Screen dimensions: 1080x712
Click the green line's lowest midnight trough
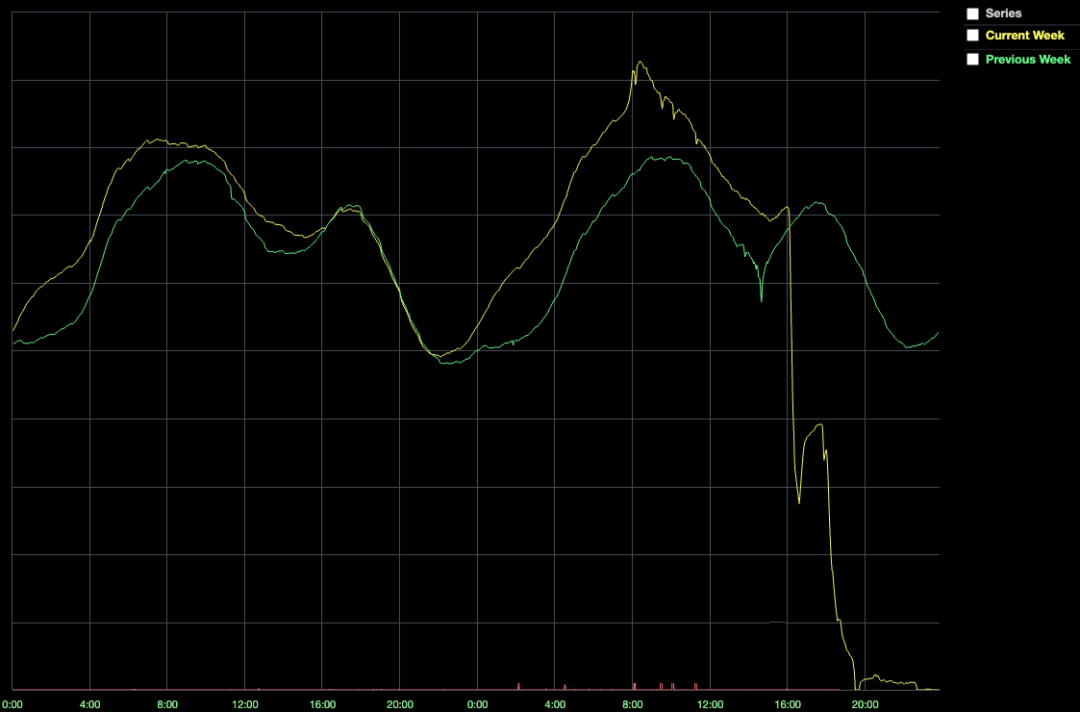click(449, 362)
